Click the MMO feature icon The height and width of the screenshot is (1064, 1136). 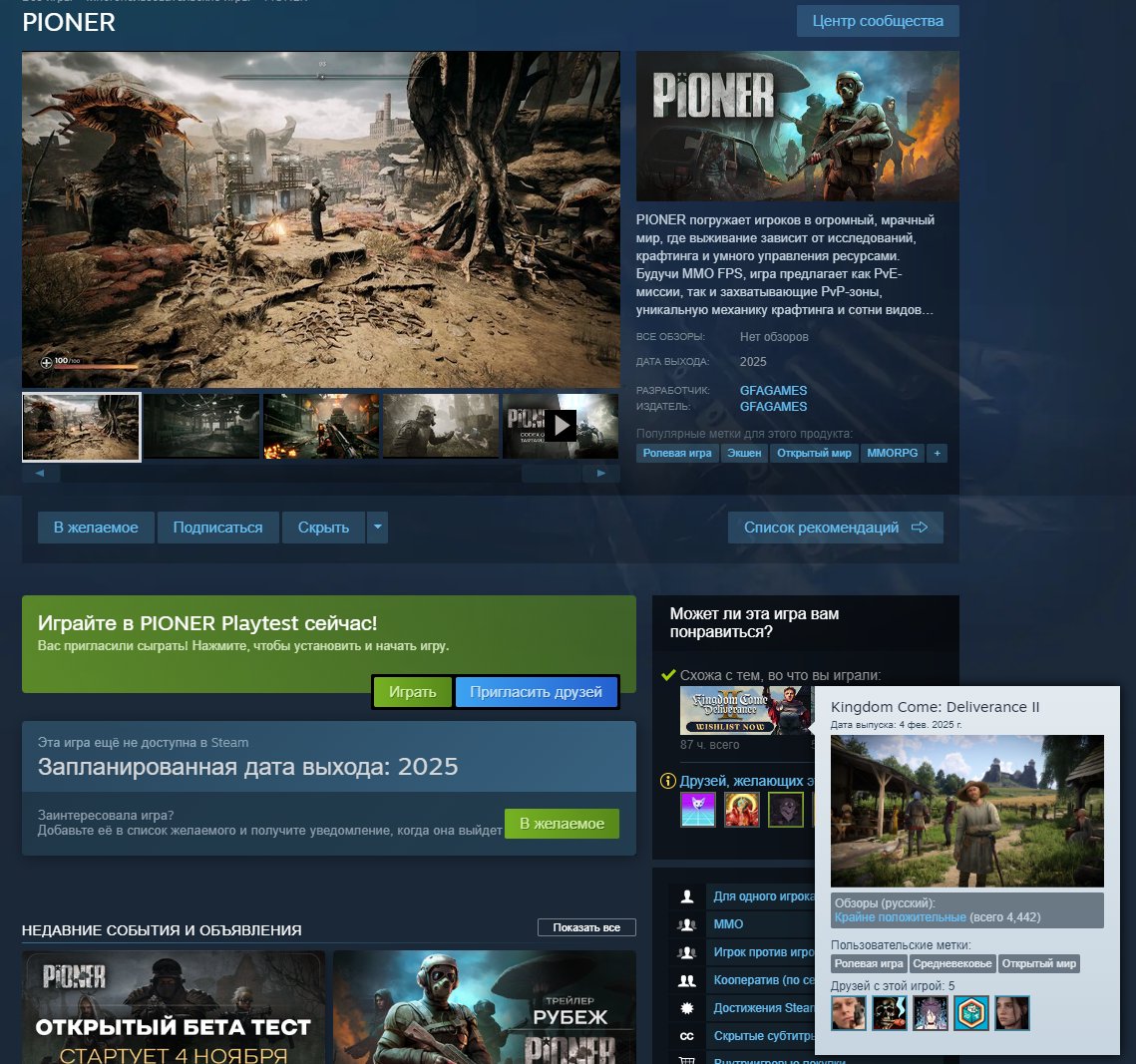[x=687, y=924]
